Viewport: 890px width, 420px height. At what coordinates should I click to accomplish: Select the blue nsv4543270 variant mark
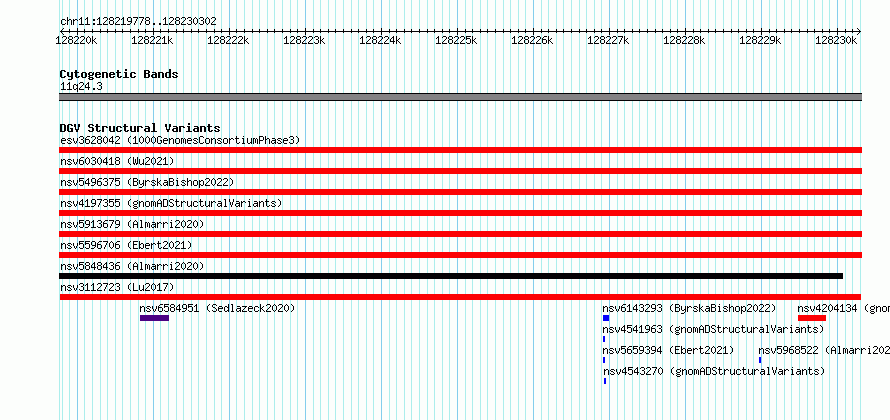point(605,381)
